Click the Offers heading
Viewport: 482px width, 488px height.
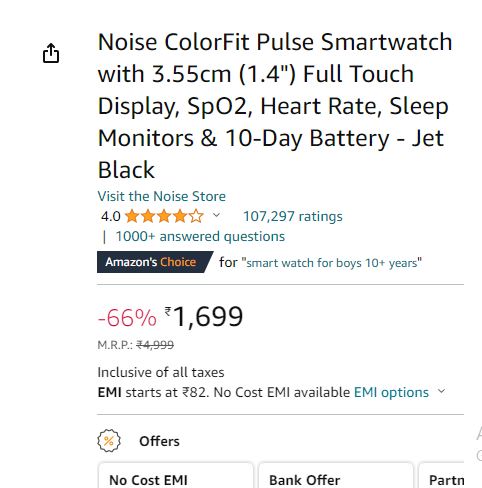point(159,441)
